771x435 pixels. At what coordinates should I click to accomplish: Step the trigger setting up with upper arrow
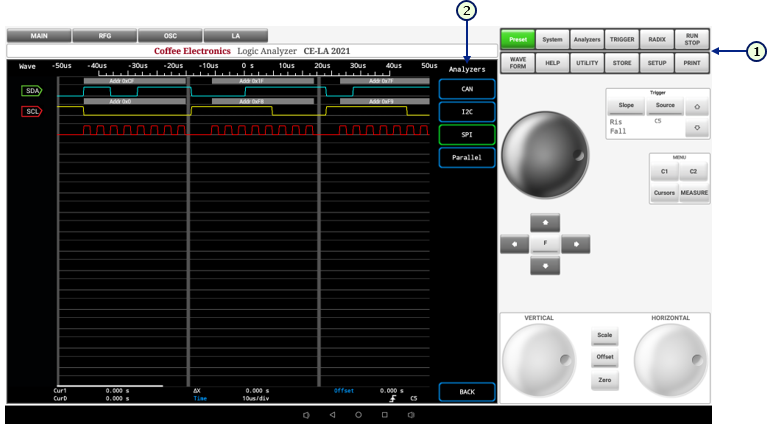tap(696, 105)
